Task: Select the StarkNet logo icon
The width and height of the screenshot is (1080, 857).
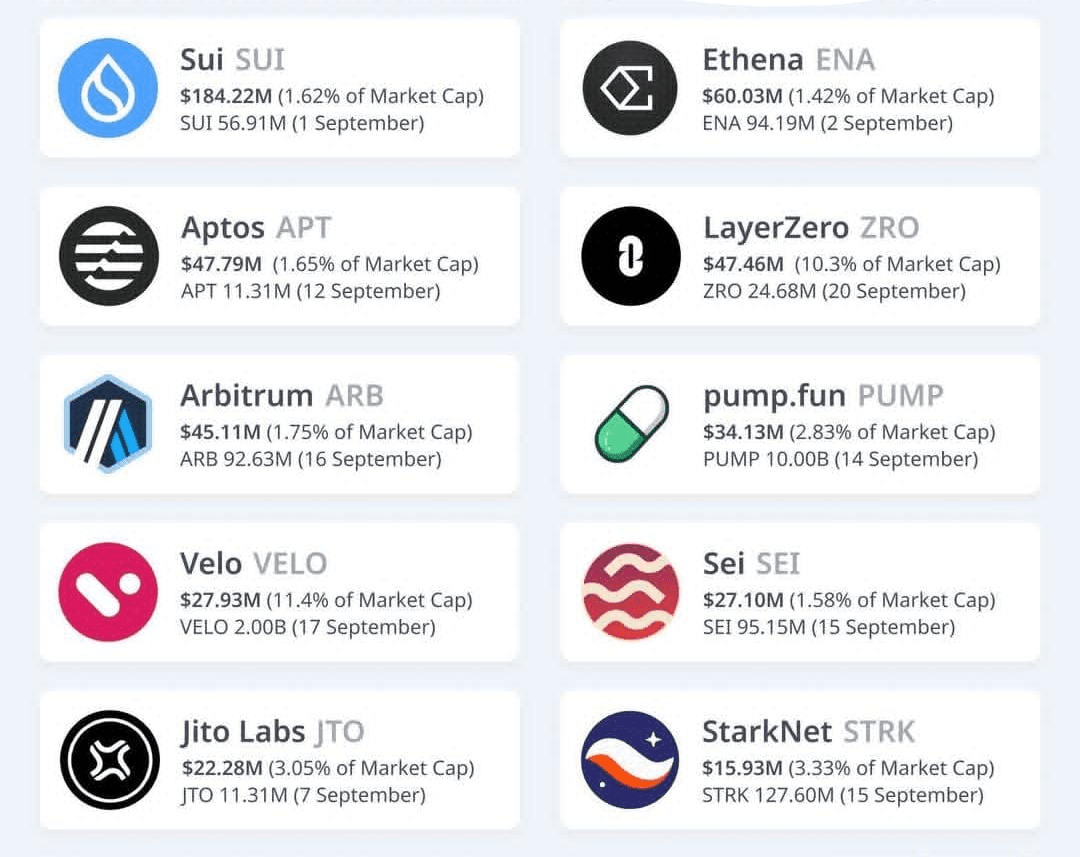Action: pyautogui.click(x=630, y=760)
